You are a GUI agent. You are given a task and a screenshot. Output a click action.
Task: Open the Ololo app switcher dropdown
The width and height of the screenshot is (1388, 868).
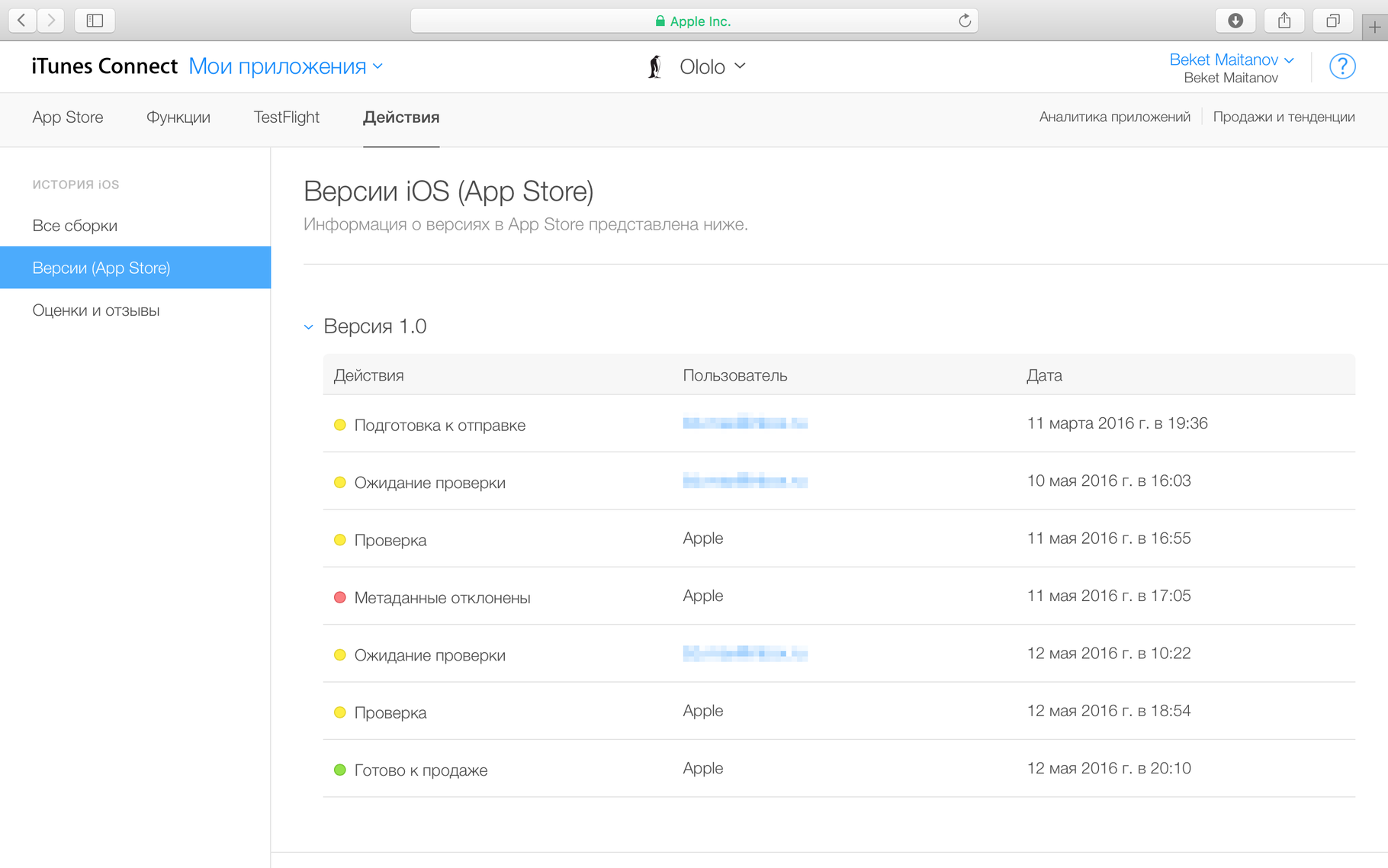[x=712, y=67]
